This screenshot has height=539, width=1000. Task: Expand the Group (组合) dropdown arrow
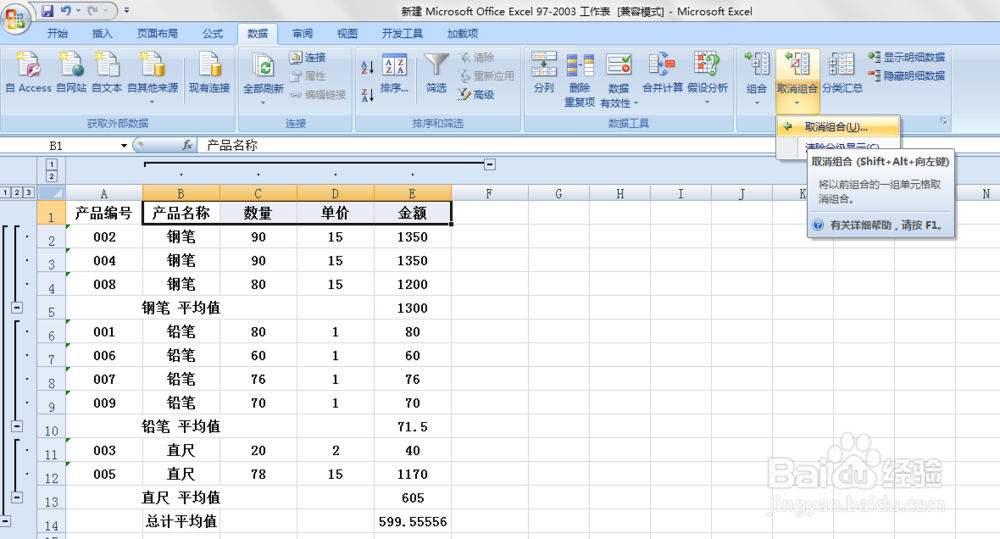[756, 103]
